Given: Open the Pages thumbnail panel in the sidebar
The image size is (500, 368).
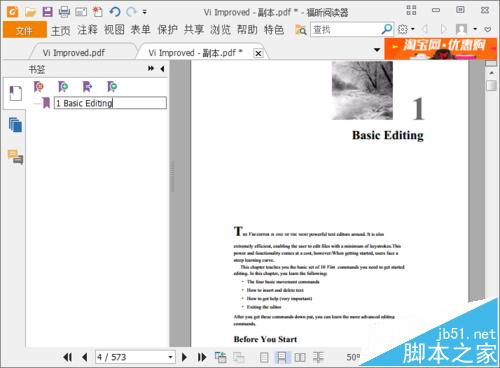Looking at the screenshot, I should (15, 126).
